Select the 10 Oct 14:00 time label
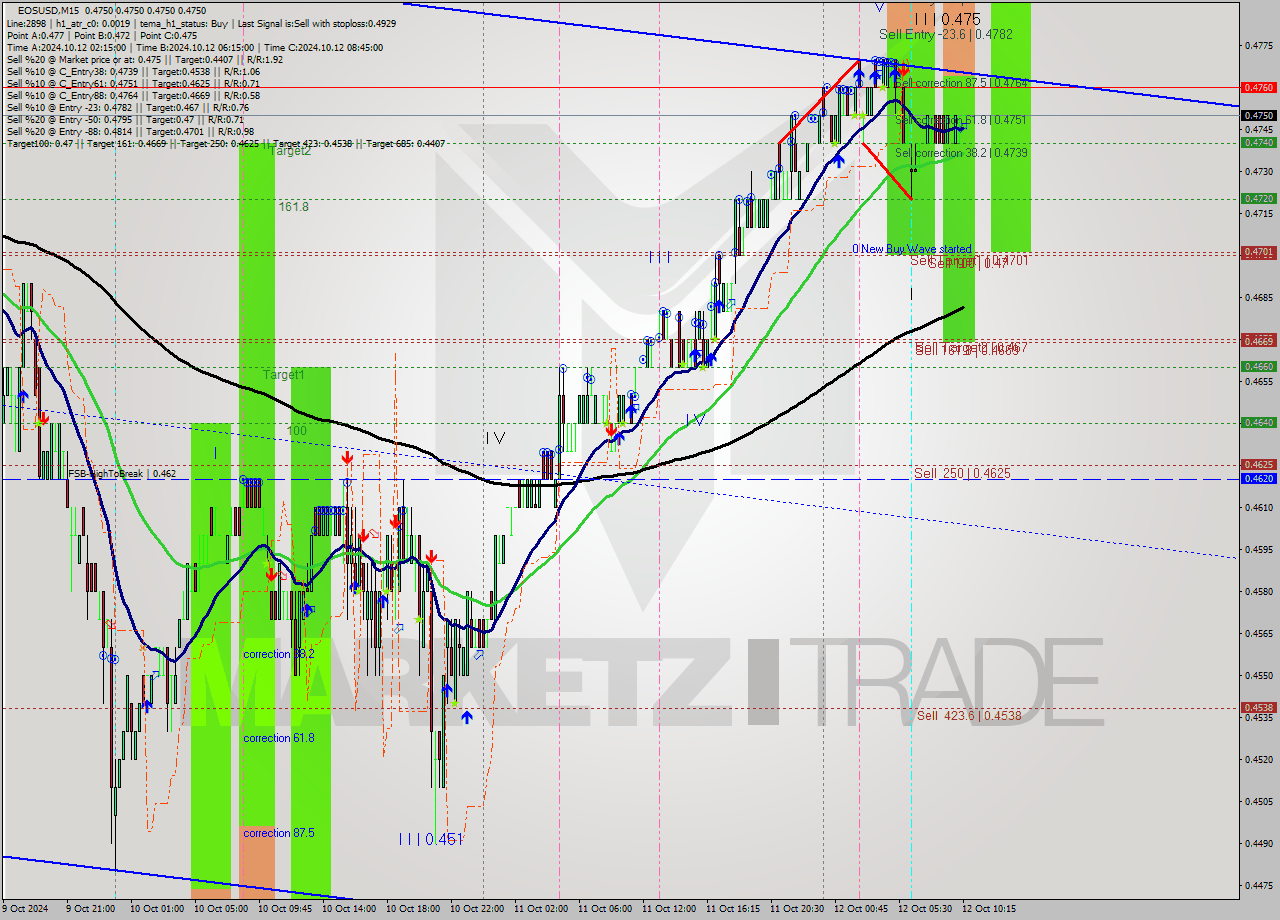Screen dimensions: 1280x920 pyautogui.click(x=347, y=910)
